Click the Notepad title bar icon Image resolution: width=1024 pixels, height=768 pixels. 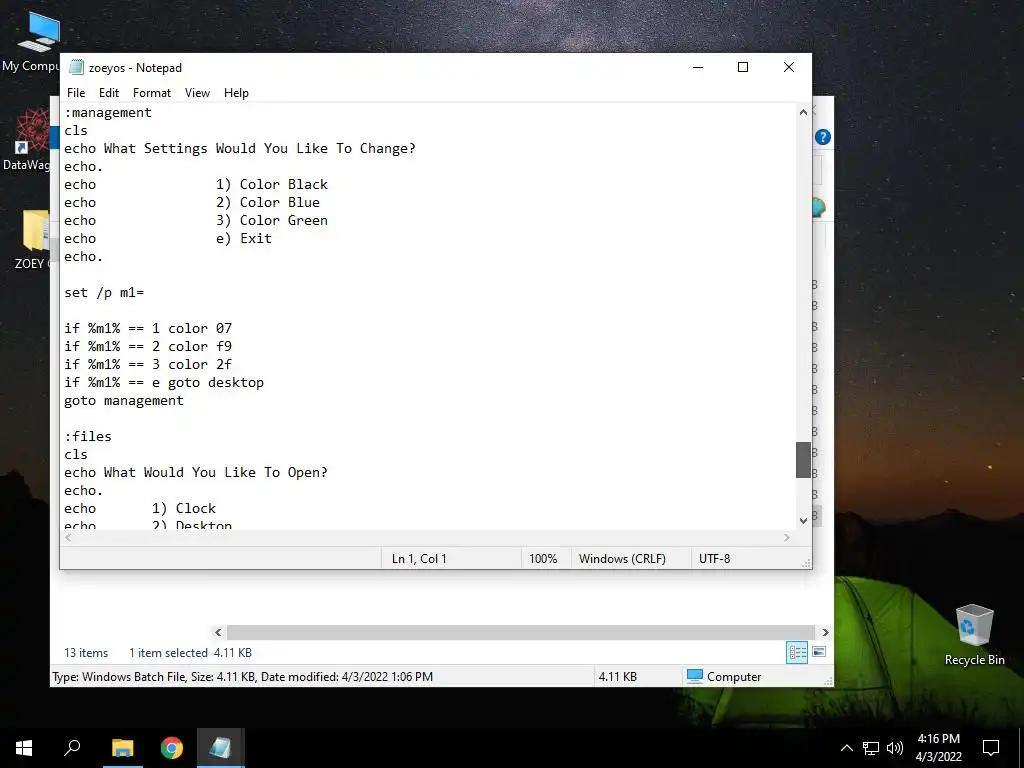[76, 67]
